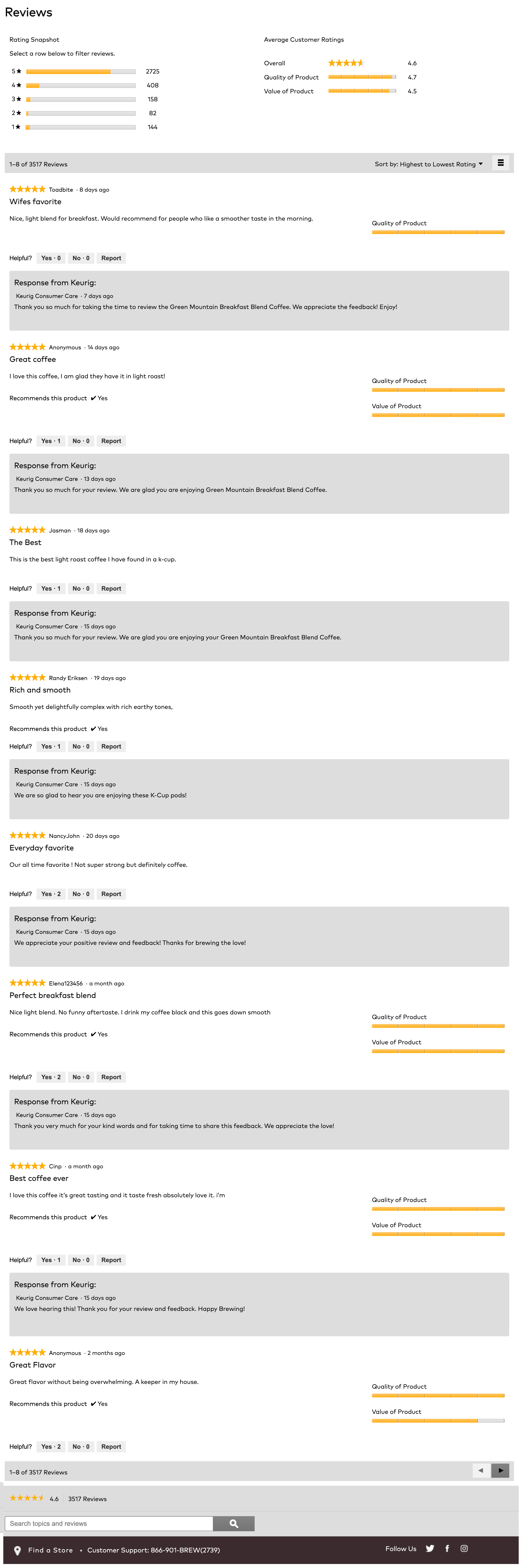Vote Yes on NancyJohn's Everyday favorite review
This screenshot has width=522, height=1568.
(50, 894)
